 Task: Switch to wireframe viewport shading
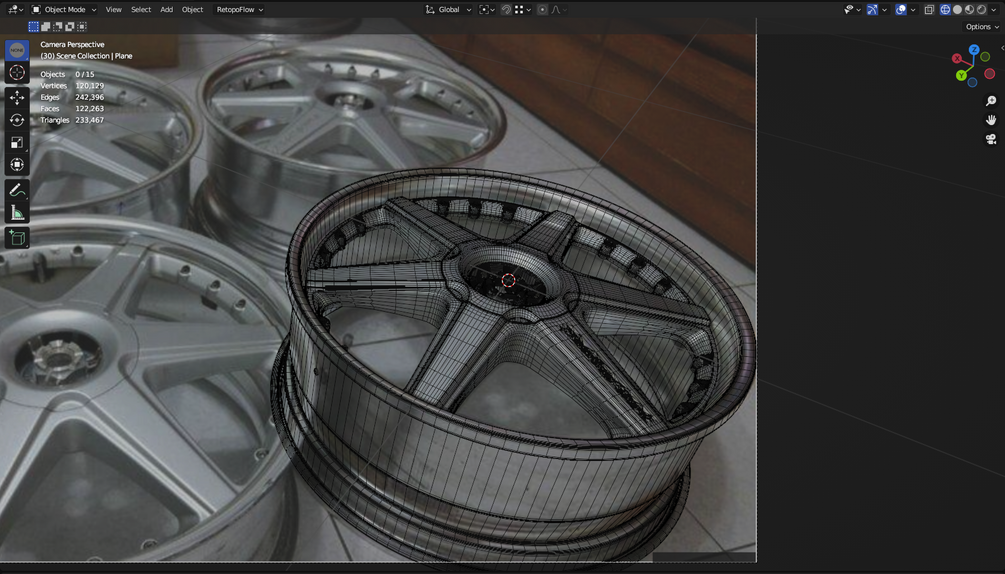[945, 10]
